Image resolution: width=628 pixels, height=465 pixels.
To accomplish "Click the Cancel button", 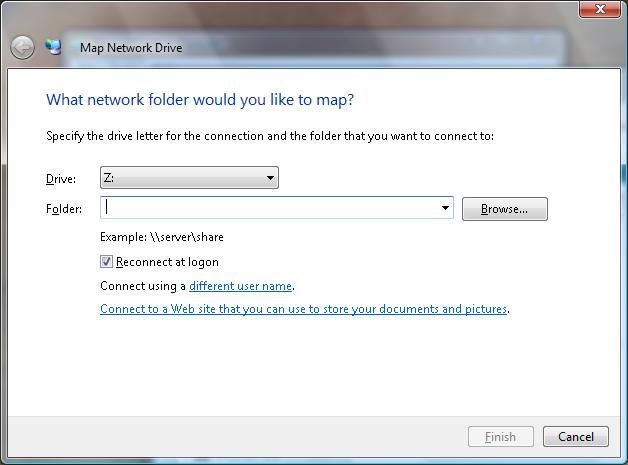I will [575, 437].
